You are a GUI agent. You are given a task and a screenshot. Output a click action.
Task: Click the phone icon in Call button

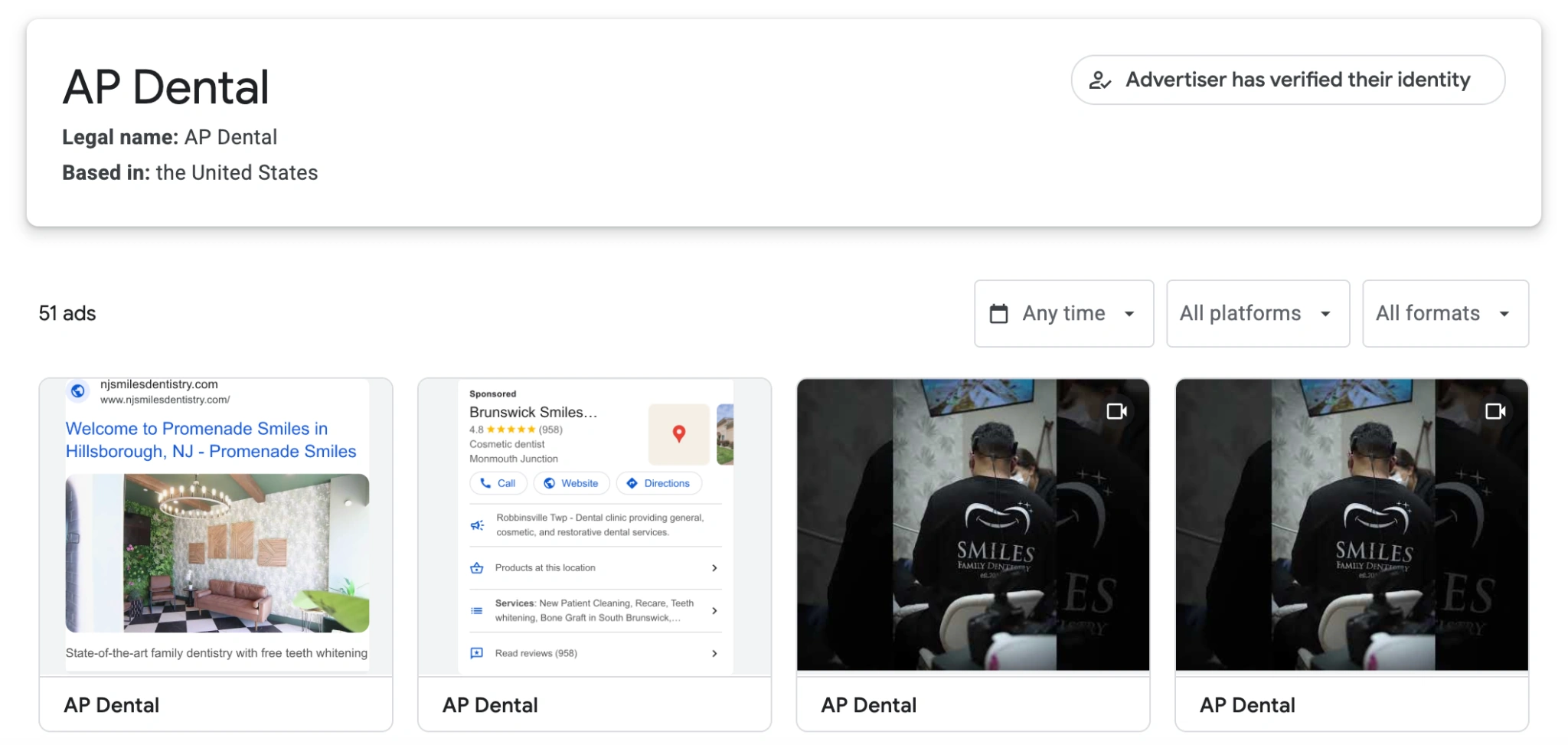pos(485,483)
